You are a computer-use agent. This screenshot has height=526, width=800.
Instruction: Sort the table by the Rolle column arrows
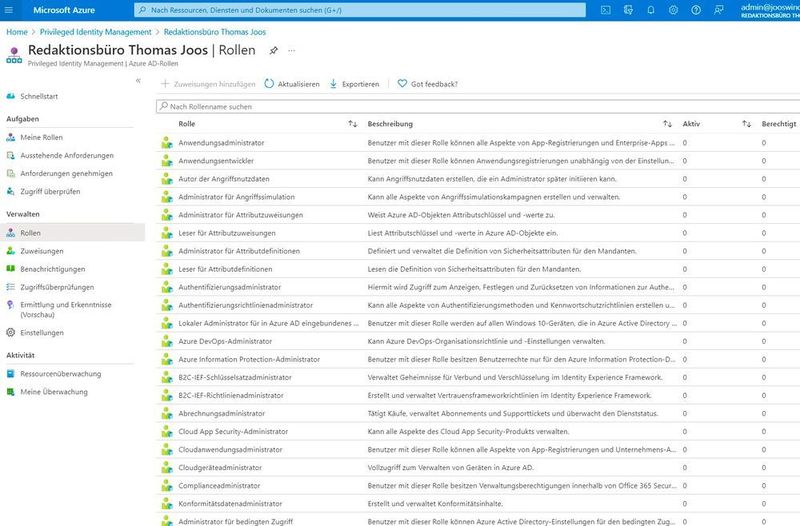(x=353, y=124)
